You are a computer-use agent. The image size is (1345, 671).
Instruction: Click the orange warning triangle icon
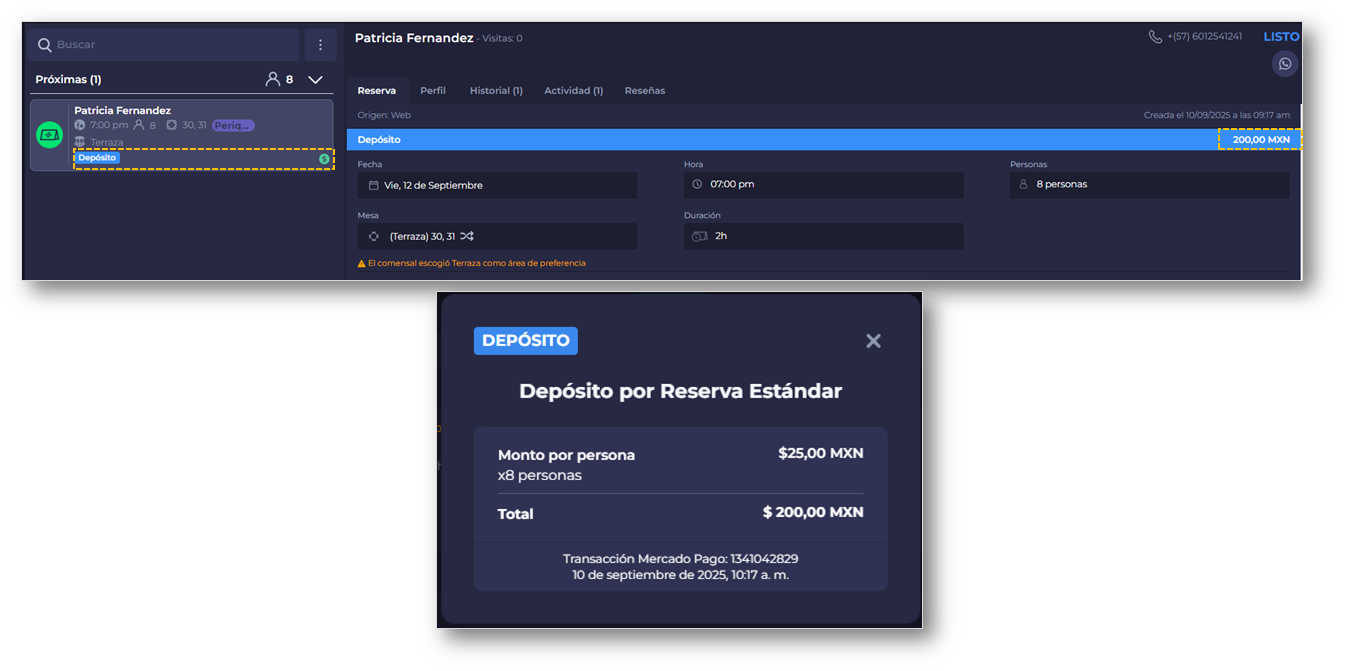[361, 263]
